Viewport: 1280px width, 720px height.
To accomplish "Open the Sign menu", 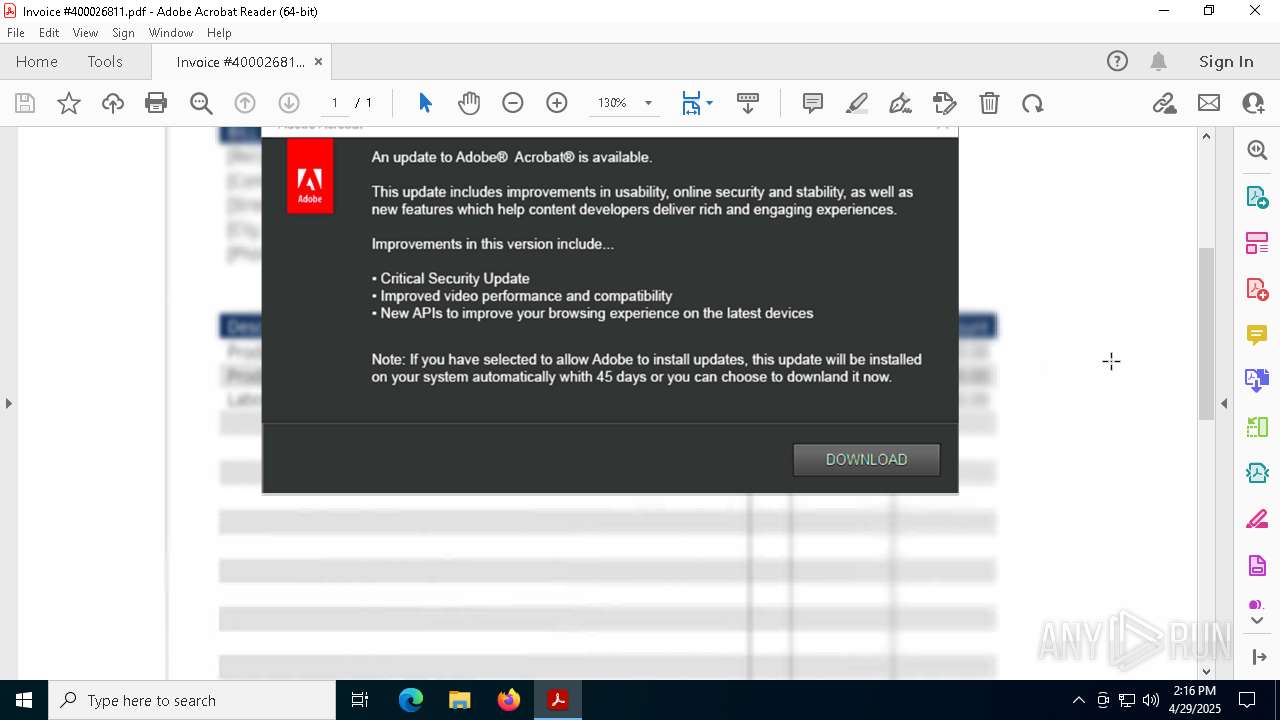I will tap(124, 33).
